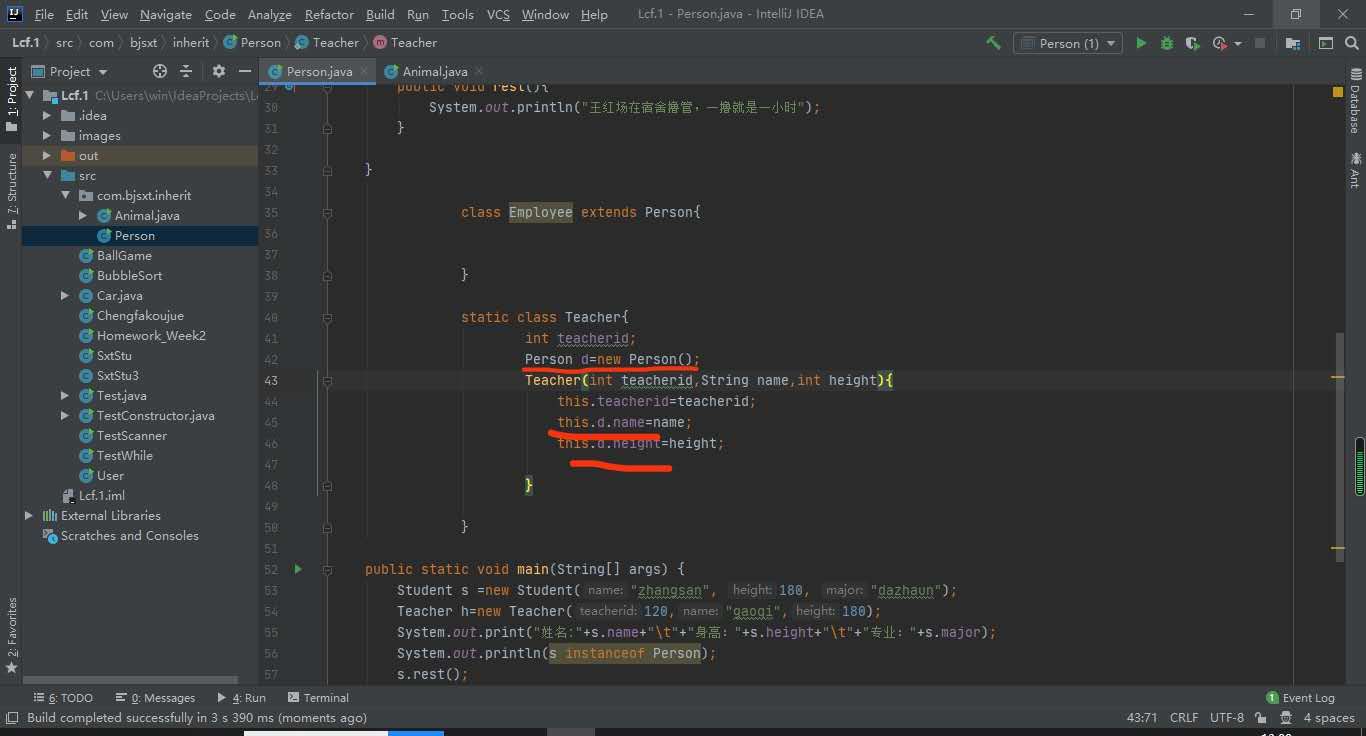The width and height of the screenshot is (1366, 736).
Task: Click cursor position 43:71 in status bar
Action: [x=1143, y=717]
